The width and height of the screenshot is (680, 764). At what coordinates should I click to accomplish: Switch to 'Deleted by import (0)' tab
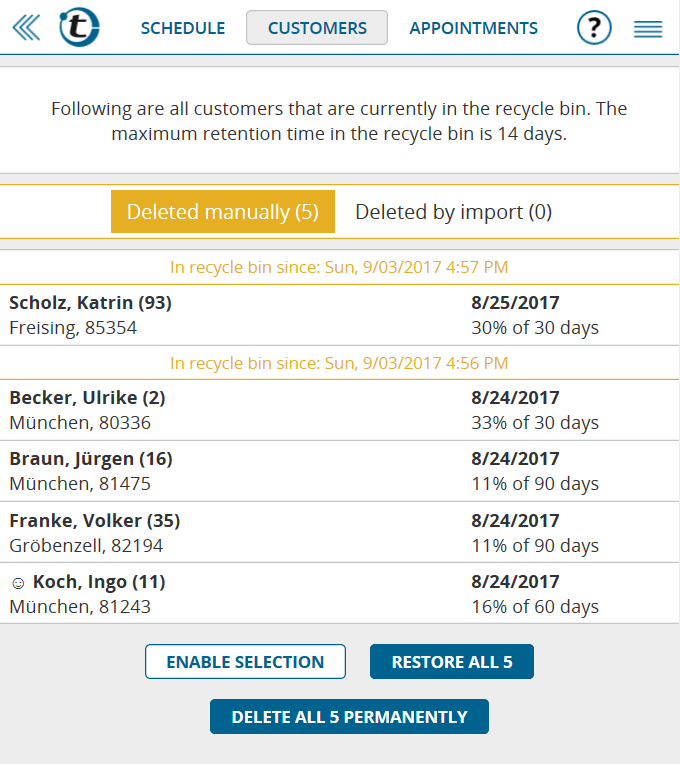click(453, 211)
